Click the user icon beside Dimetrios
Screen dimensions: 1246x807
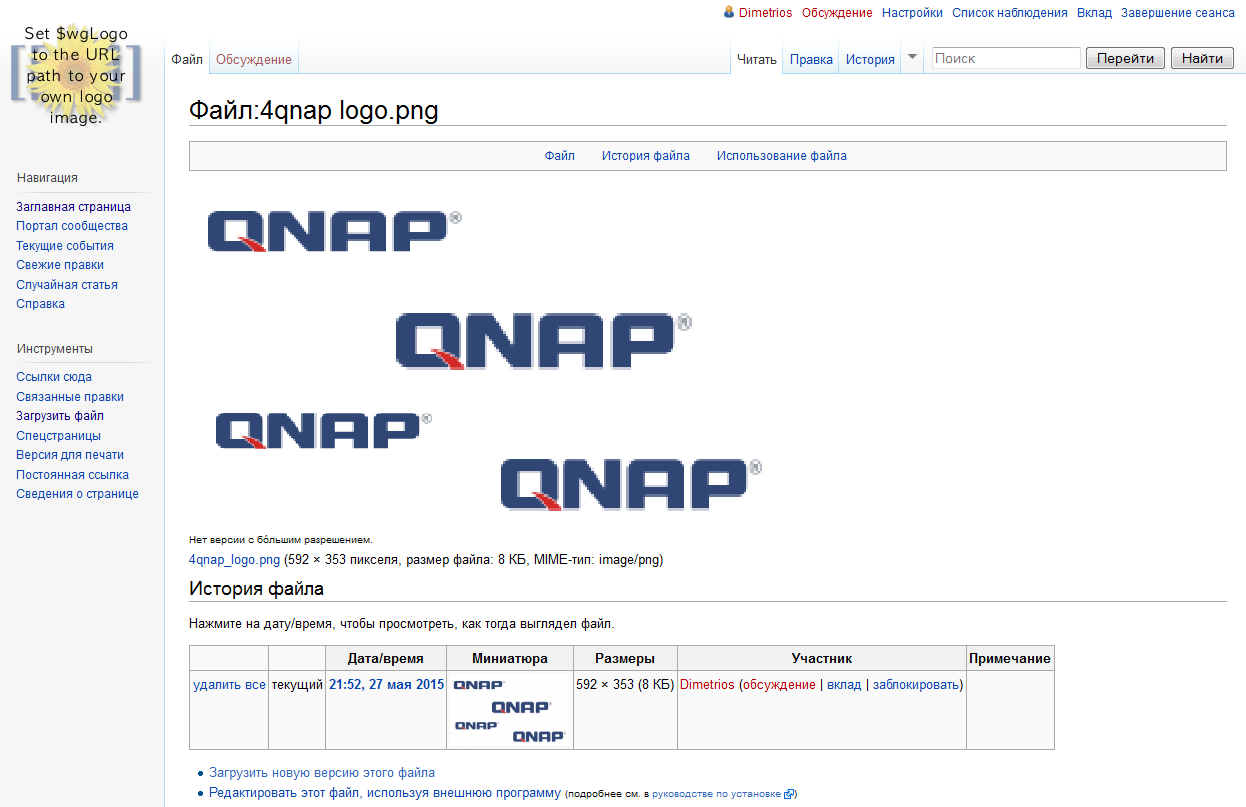coord(729,13)
